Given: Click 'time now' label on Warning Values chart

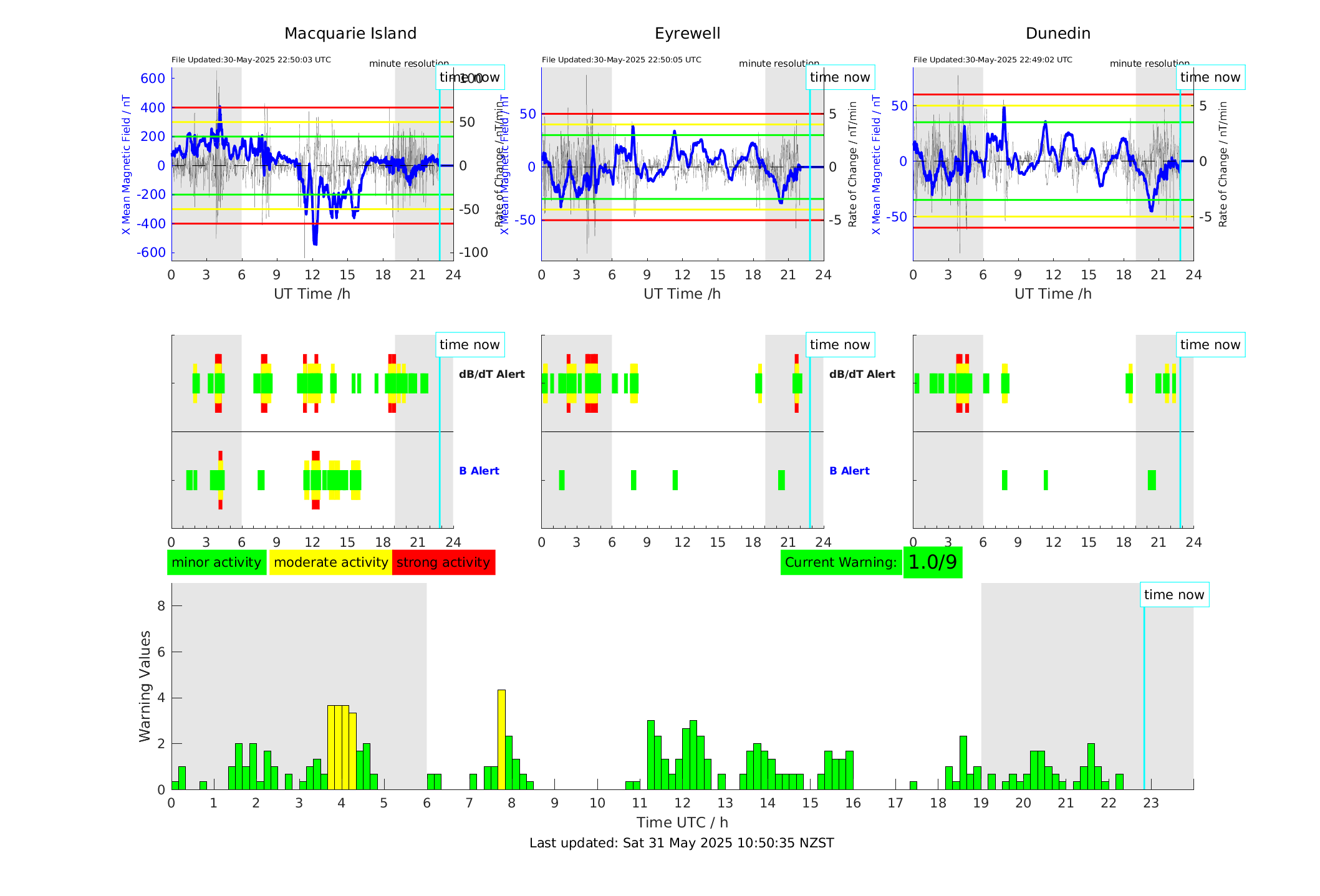Looking at the screenshot, I should point(1173,595).
